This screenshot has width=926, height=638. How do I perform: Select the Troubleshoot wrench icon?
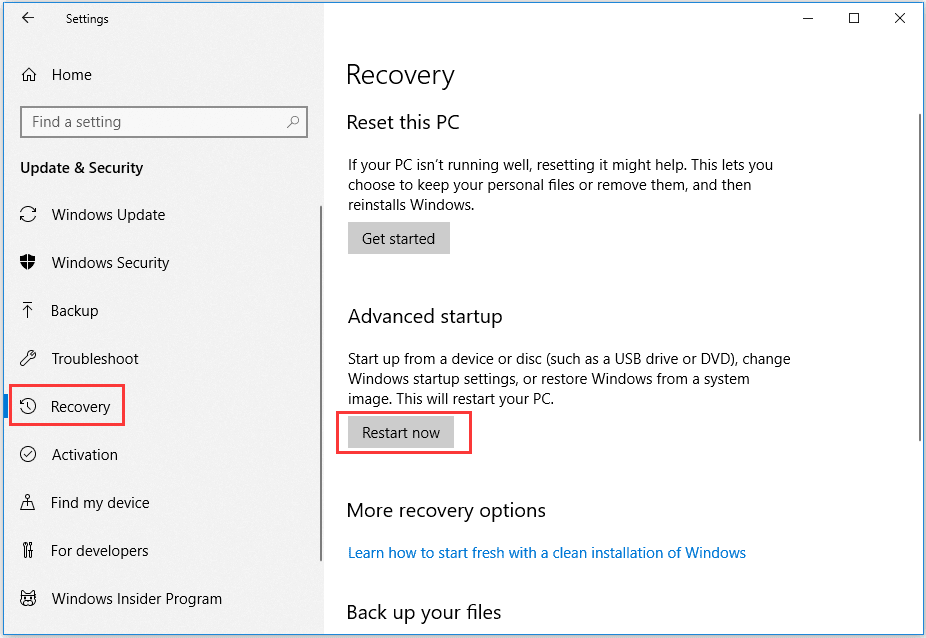tap(28, 359)
